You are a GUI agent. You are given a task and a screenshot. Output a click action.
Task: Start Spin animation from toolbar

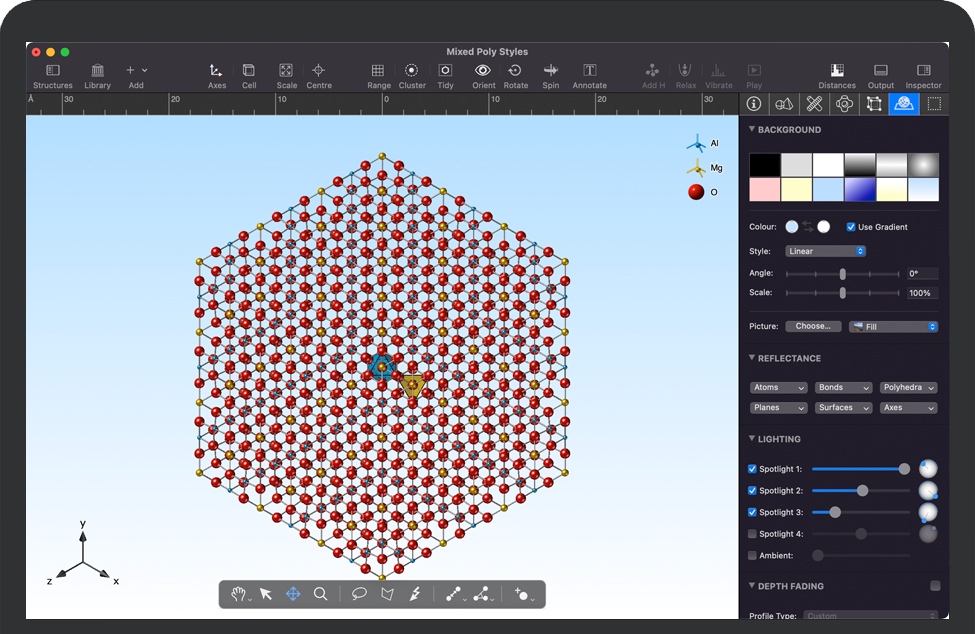(550, 71)
